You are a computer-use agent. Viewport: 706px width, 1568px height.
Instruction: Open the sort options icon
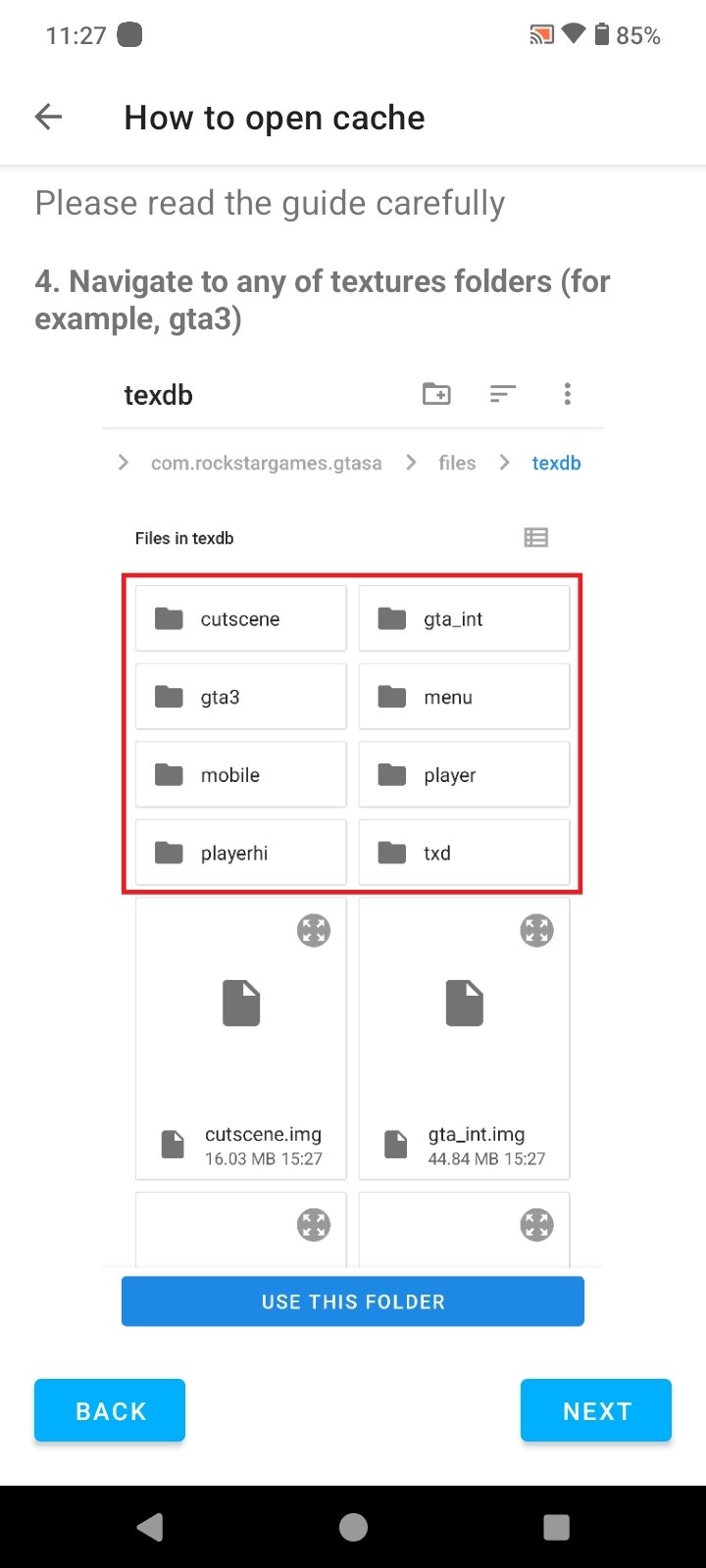tap(503, 394)
